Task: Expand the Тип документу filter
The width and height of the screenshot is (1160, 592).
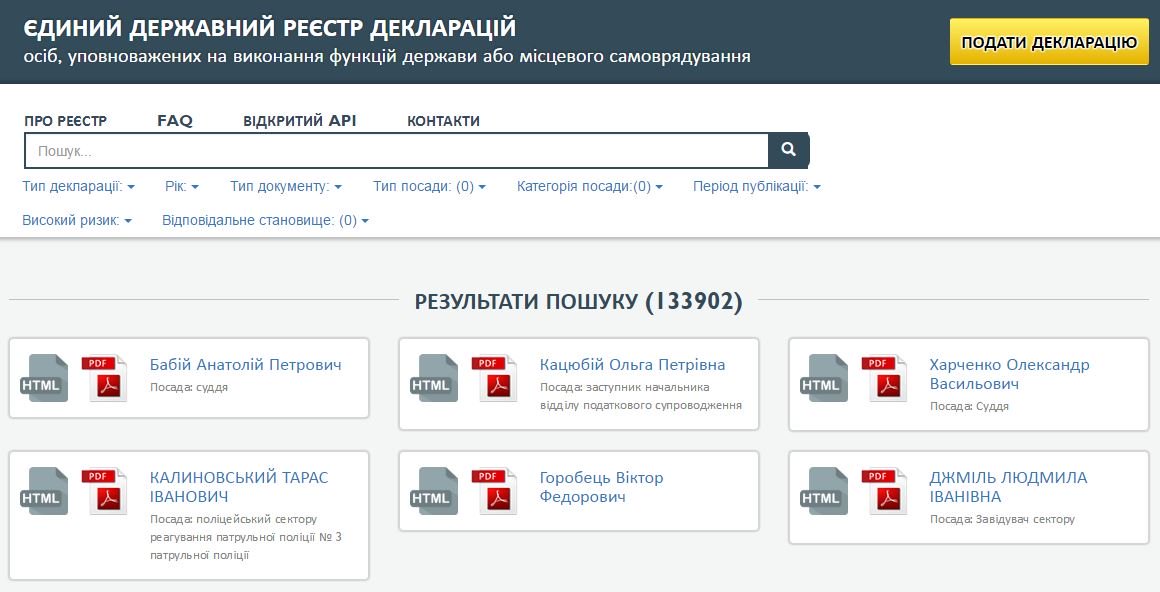Action: (286, 186)
